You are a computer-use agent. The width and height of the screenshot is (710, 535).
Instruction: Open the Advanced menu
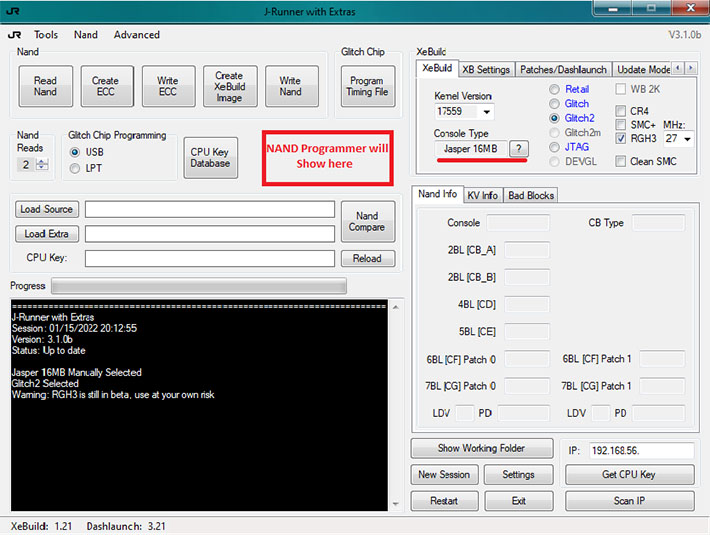click(137, 35)
